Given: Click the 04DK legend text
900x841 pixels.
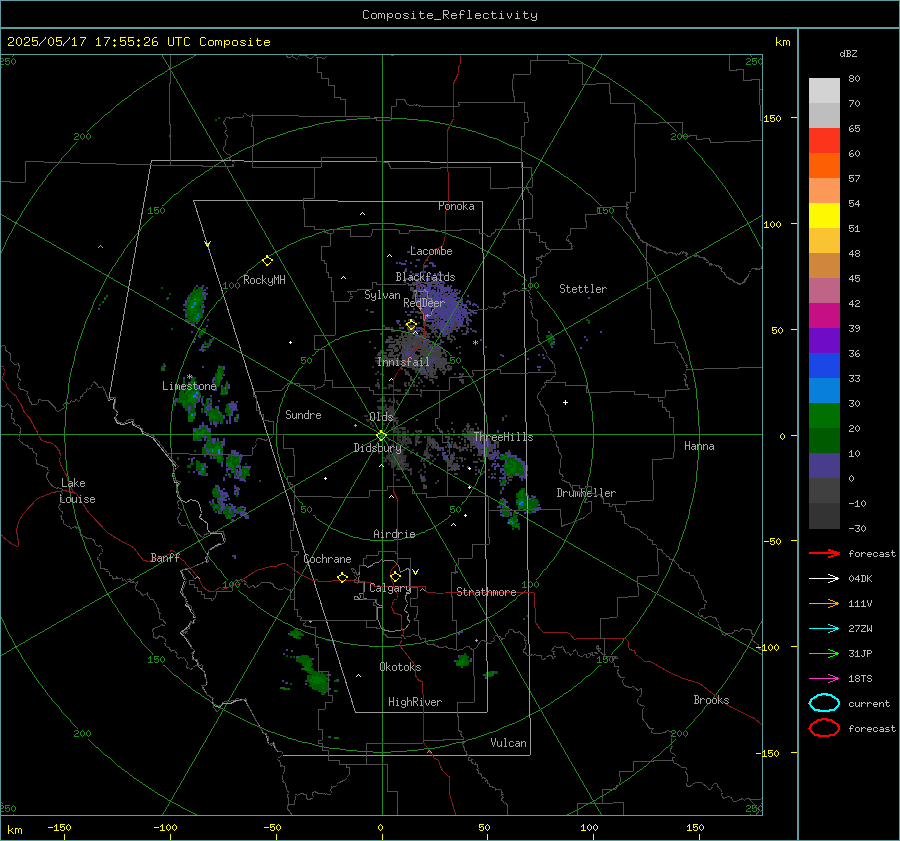Looking at the screenshot, I should [860, 579].
